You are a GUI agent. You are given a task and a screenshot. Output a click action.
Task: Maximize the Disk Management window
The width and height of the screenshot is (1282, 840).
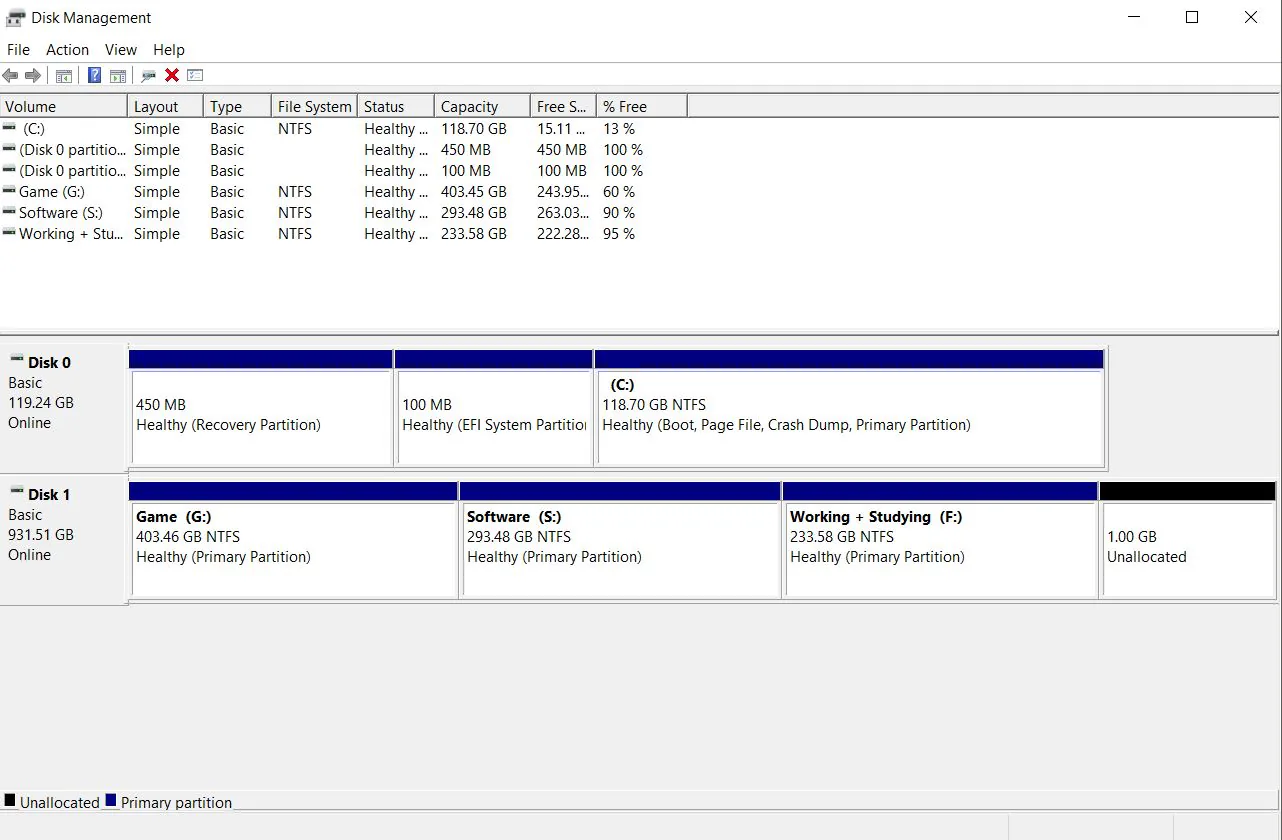coord(1192,17)
